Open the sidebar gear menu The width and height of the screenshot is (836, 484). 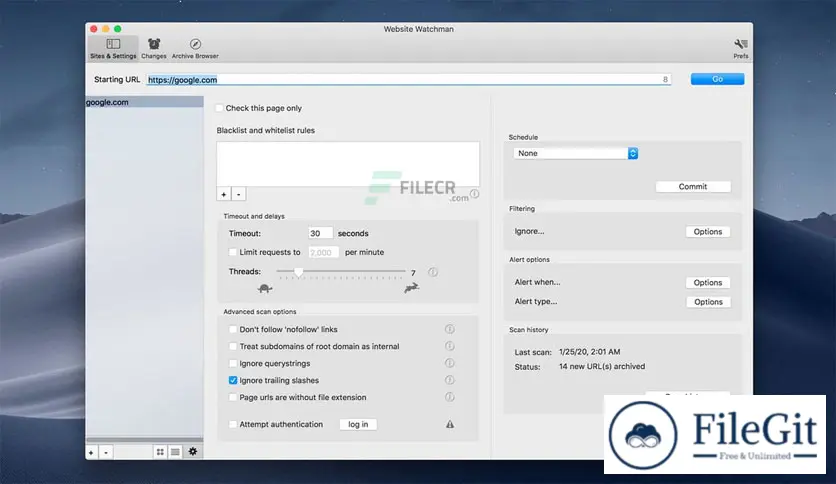click(x=192, y=451)
